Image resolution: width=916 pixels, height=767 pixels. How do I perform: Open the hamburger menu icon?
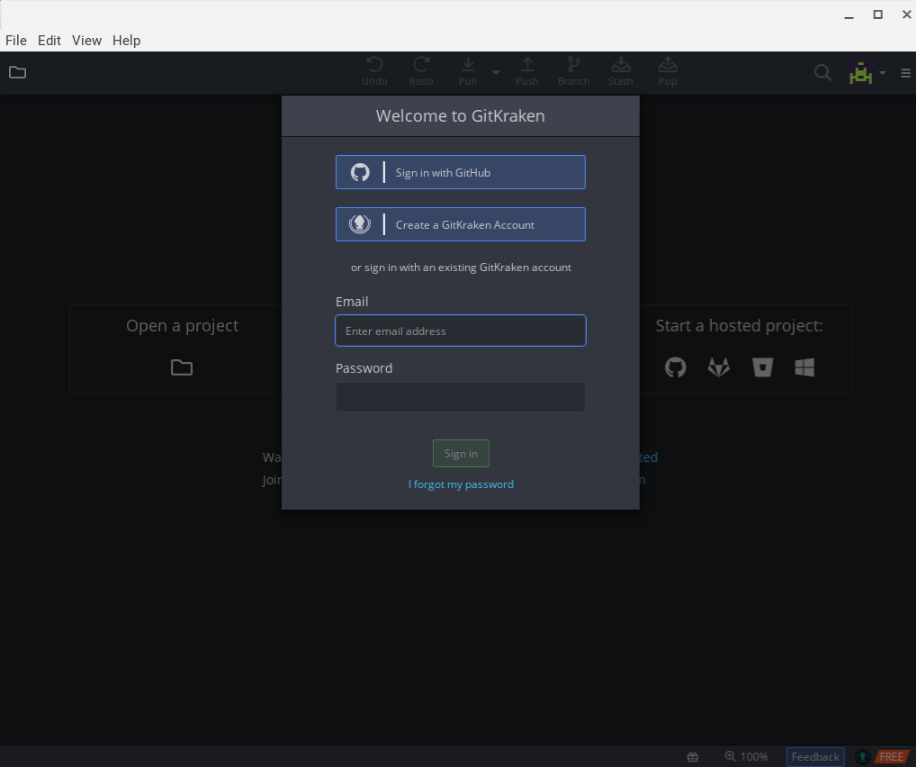point(905,73)
